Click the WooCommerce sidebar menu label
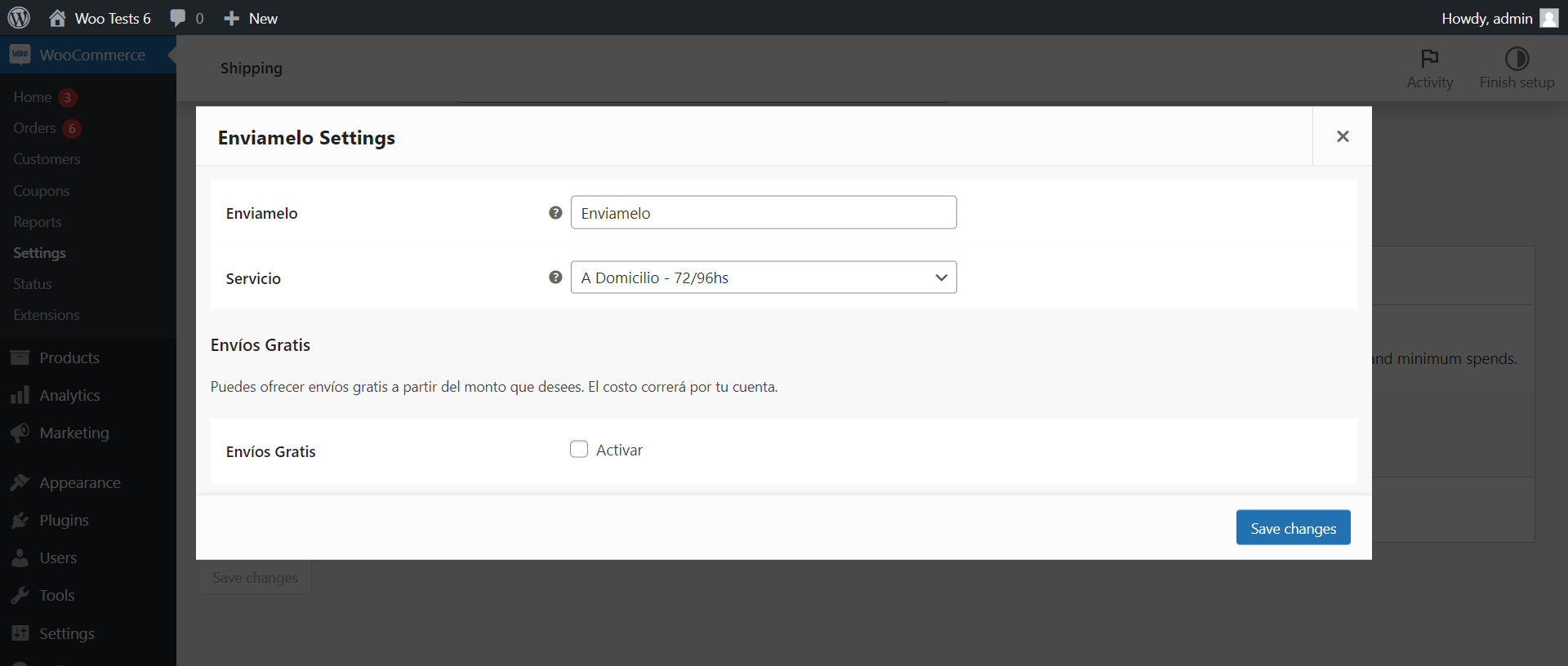The width and height of the screenshot is (1568, 666). 92,55
